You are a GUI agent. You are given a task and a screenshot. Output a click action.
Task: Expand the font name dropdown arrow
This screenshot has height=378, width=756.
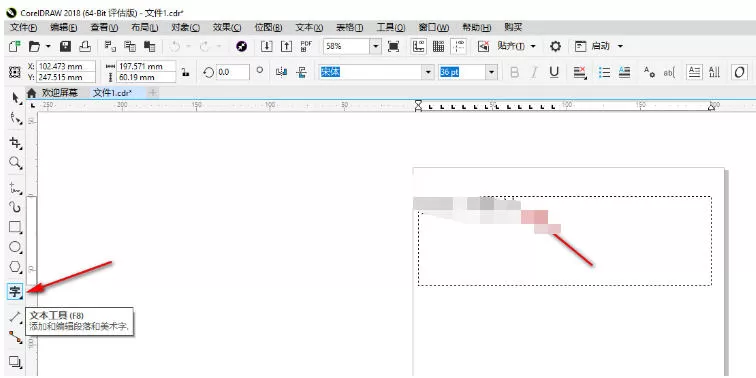tap(428, 72)
